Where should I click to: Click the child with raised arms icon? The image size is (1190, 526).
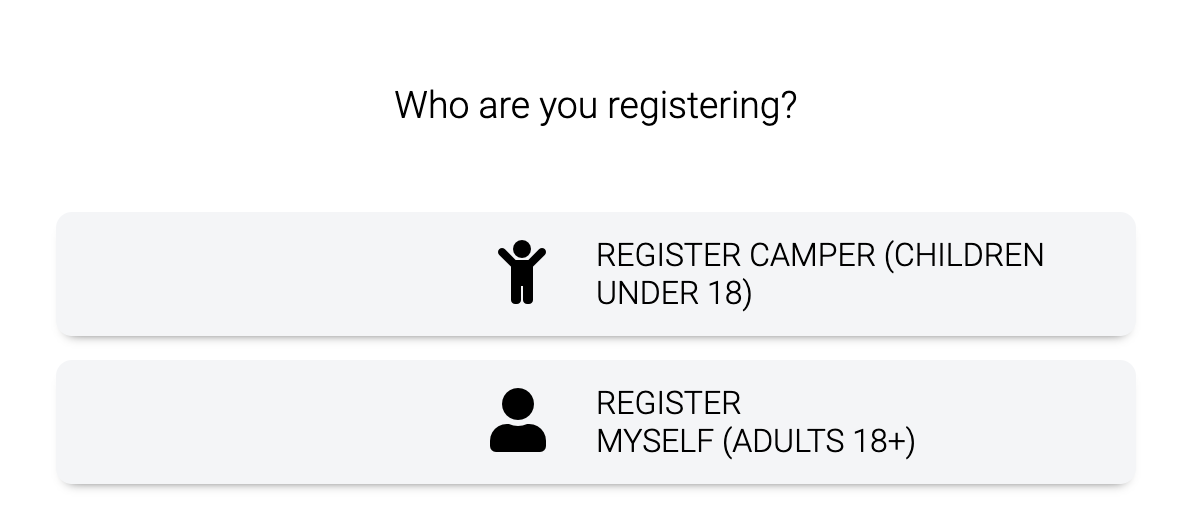coord(521,272)
